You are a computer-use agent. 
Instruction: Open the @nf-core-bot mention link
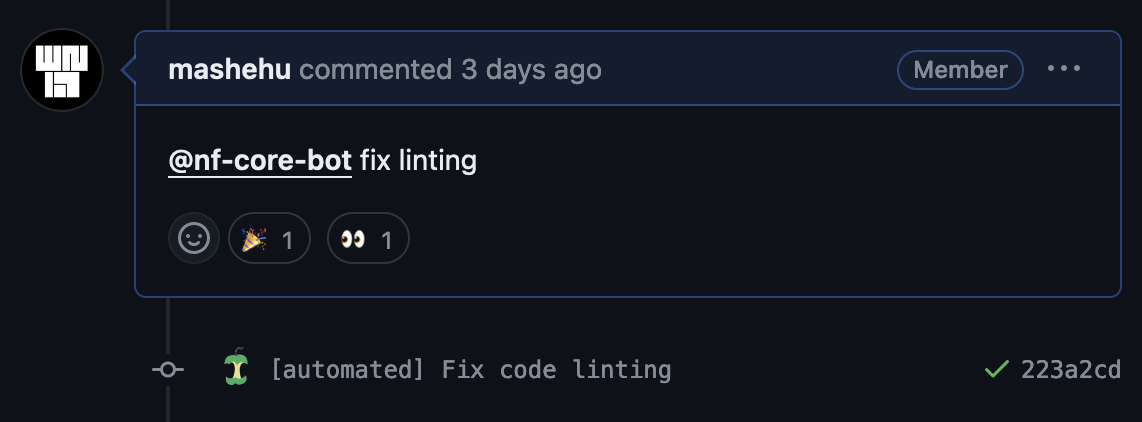260,160
